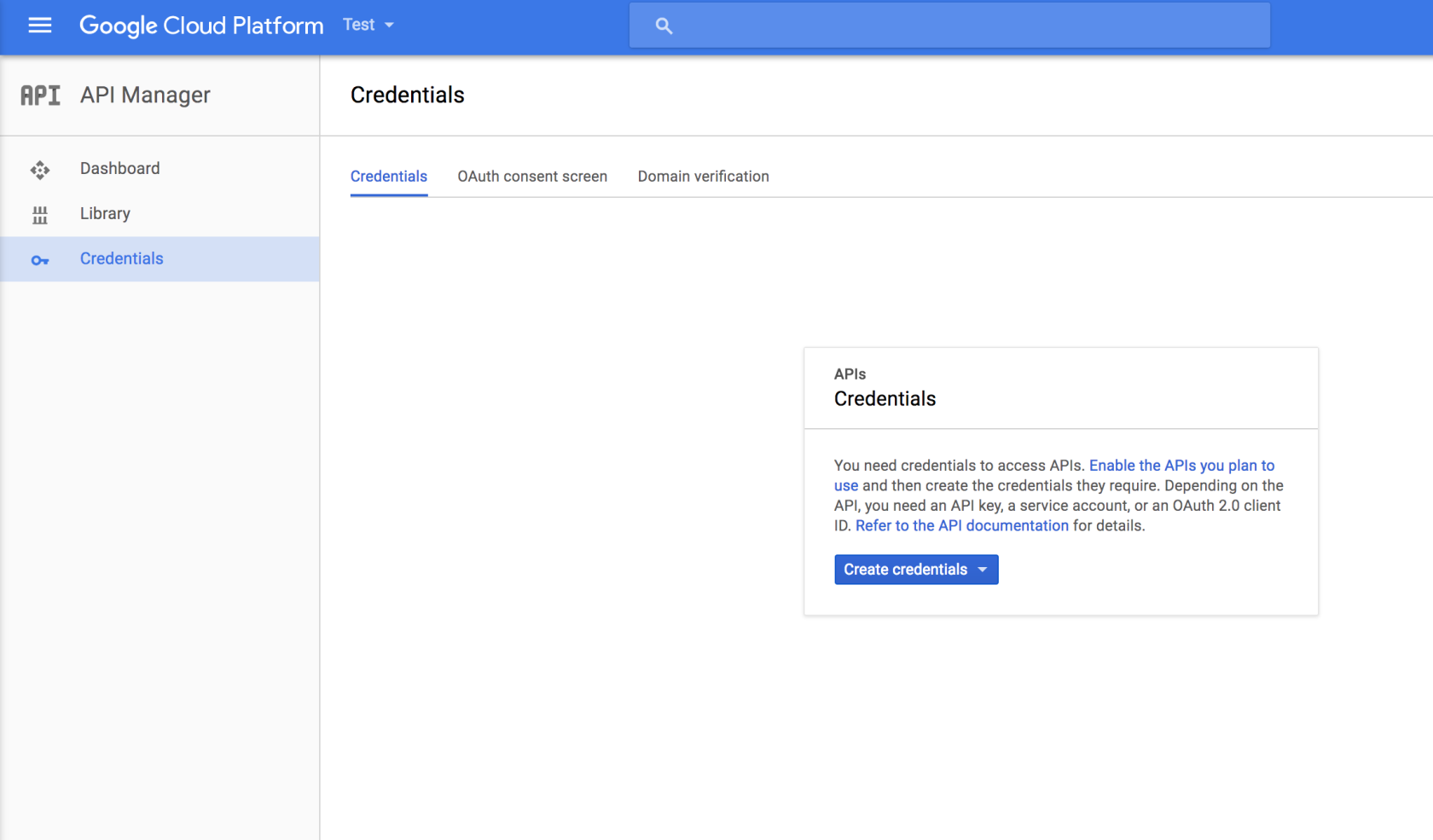Switch to the Credentials tab
The height and width of the screenshot is (840, 1433).
point(389,177)
